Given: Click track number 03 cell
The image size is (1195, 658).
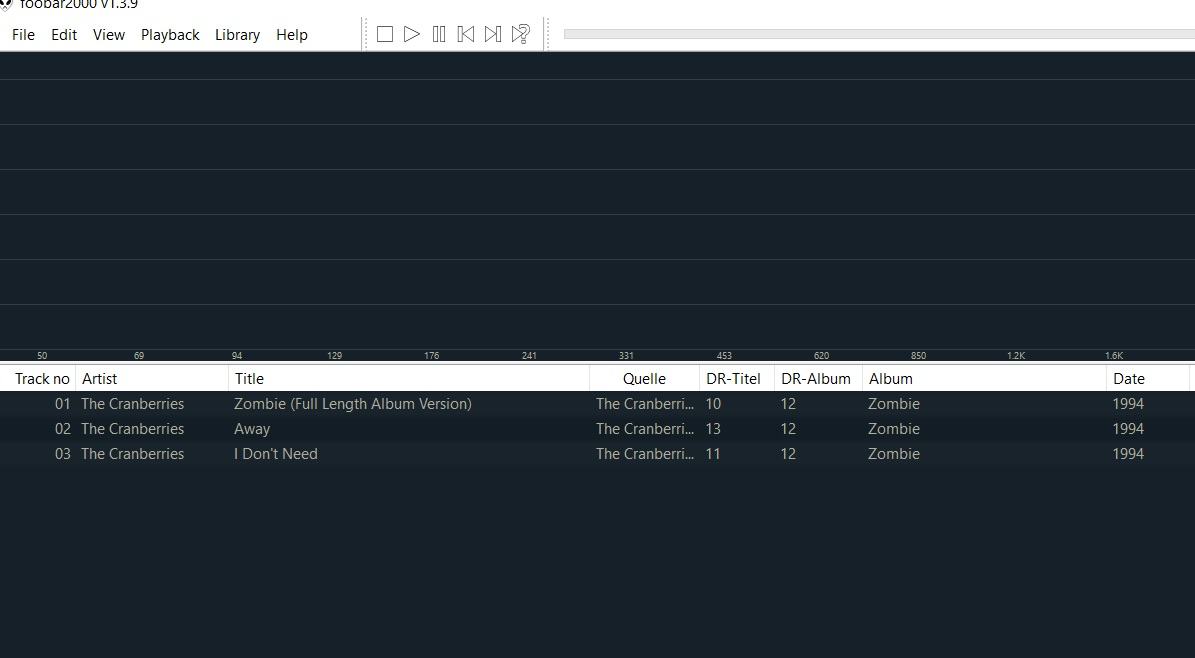Looking at the screenshot, I should 62,454.
